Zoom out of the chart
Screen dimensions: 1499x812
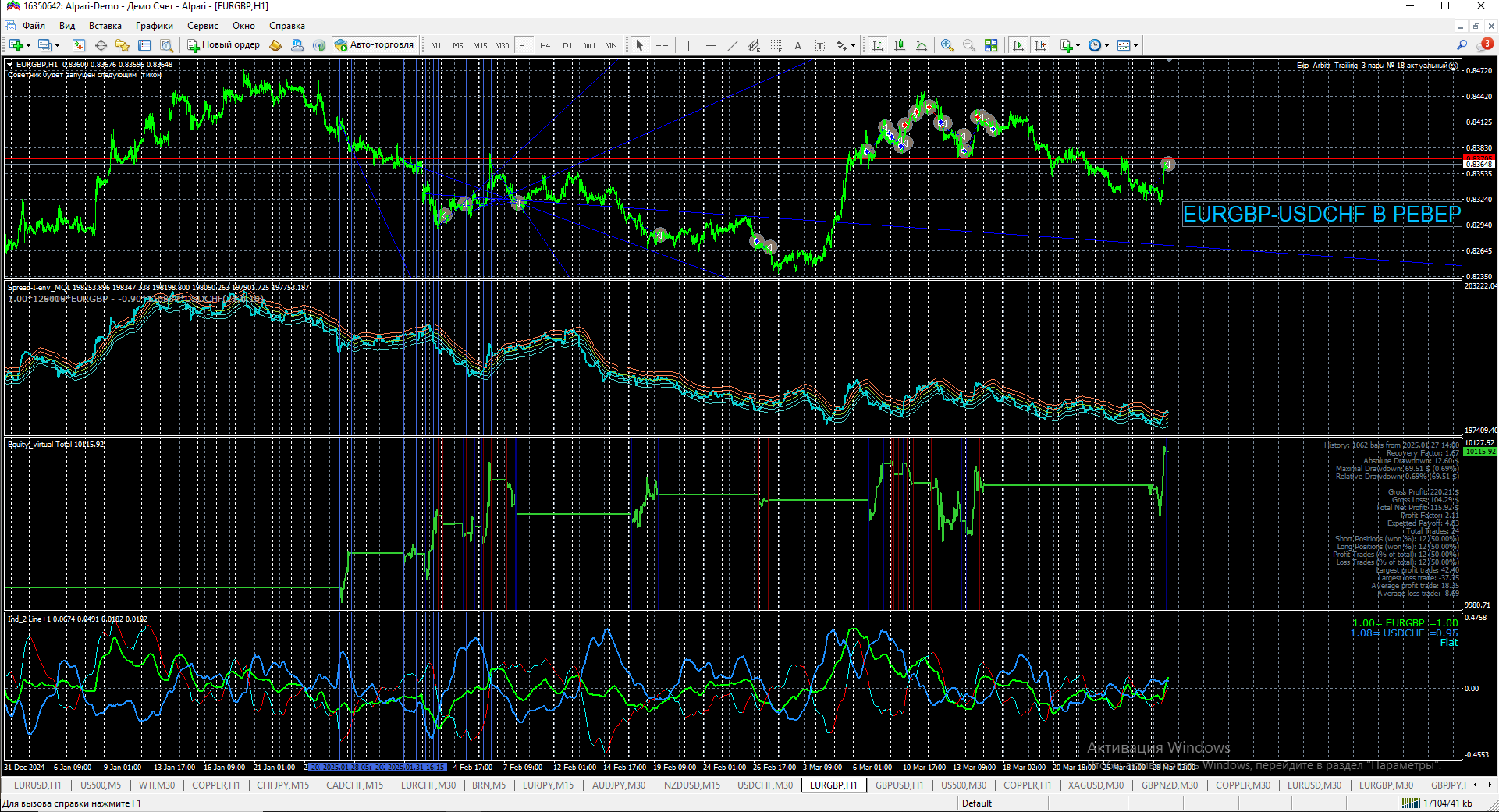pyautogui.click(x=969, y=45)
